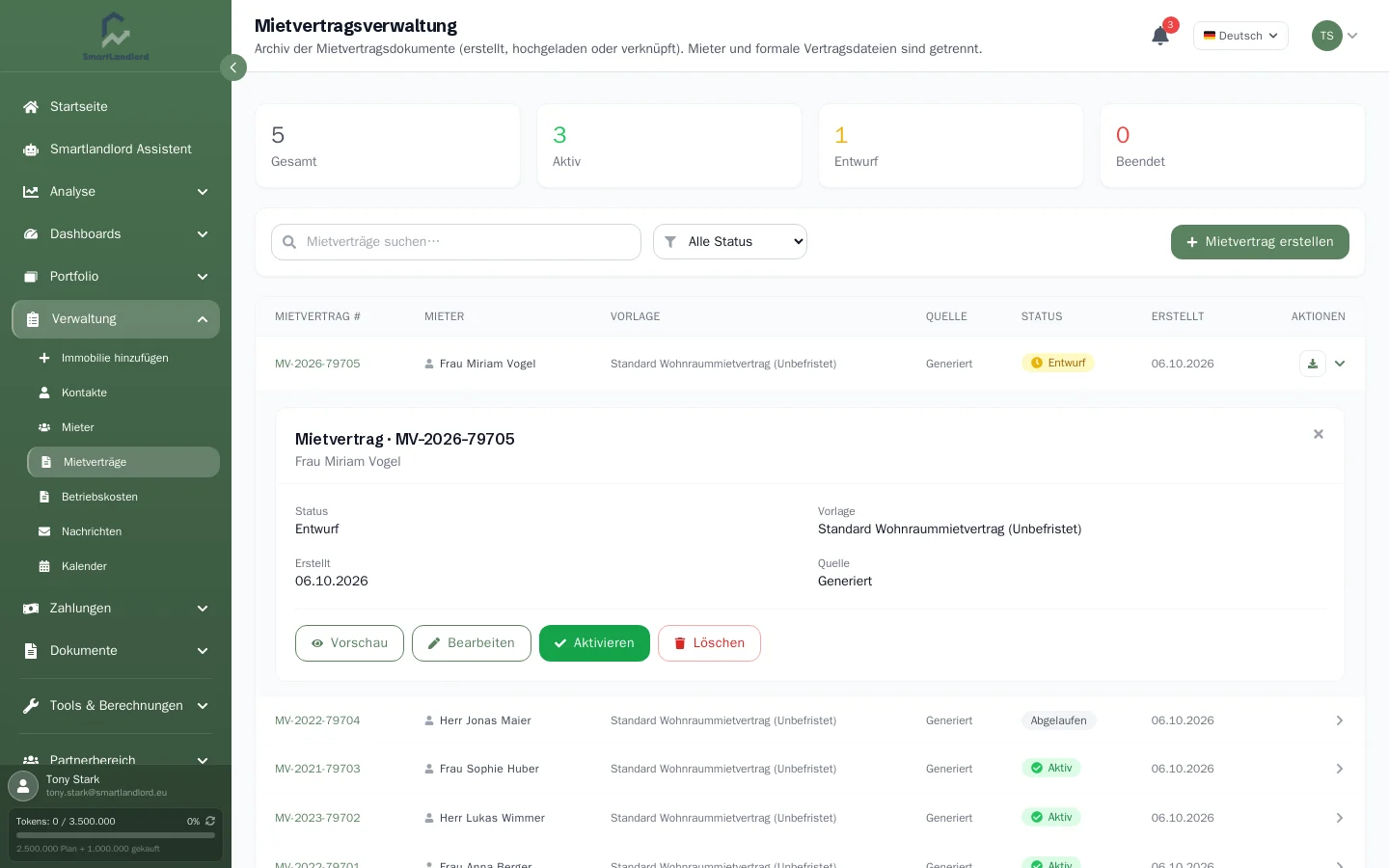Click the Smartlandlord Assistent robot icon

pos(31,149)
